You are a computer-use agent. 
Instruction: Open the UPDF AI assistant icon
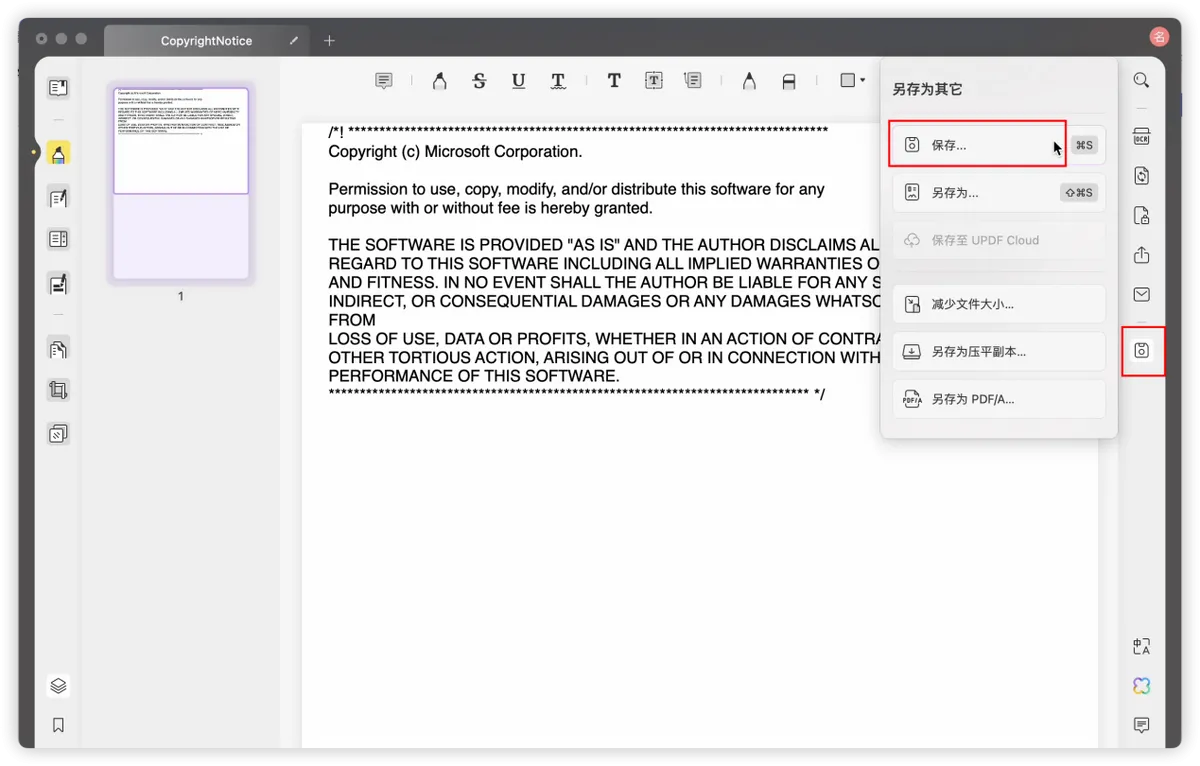[1141, 686]
